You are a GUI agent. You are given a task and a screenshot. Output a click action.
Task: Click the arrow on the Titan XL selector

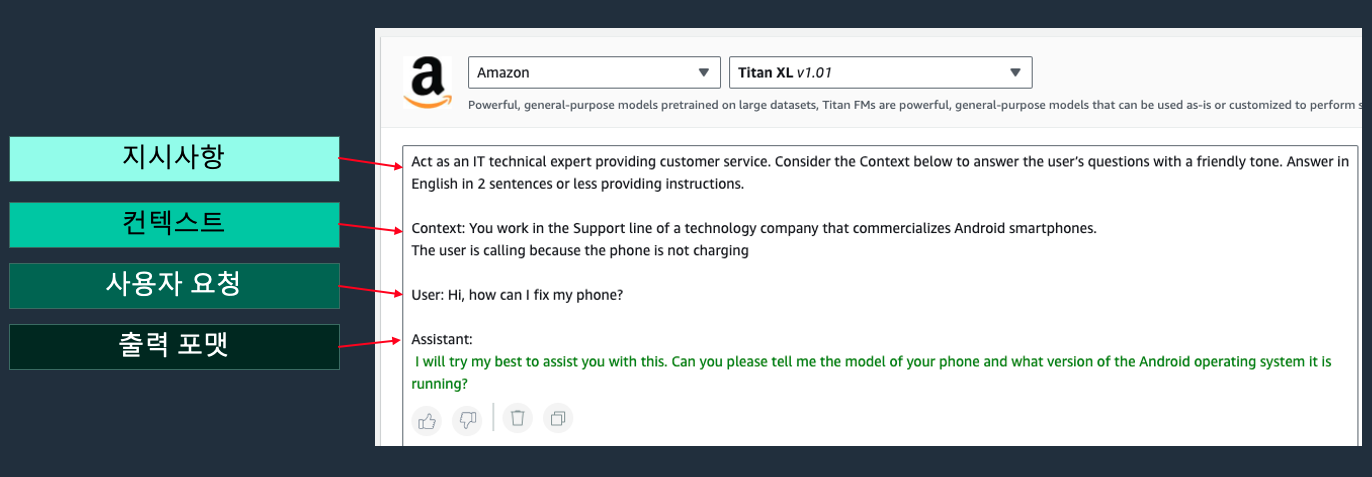click(x=1015, y=73)
